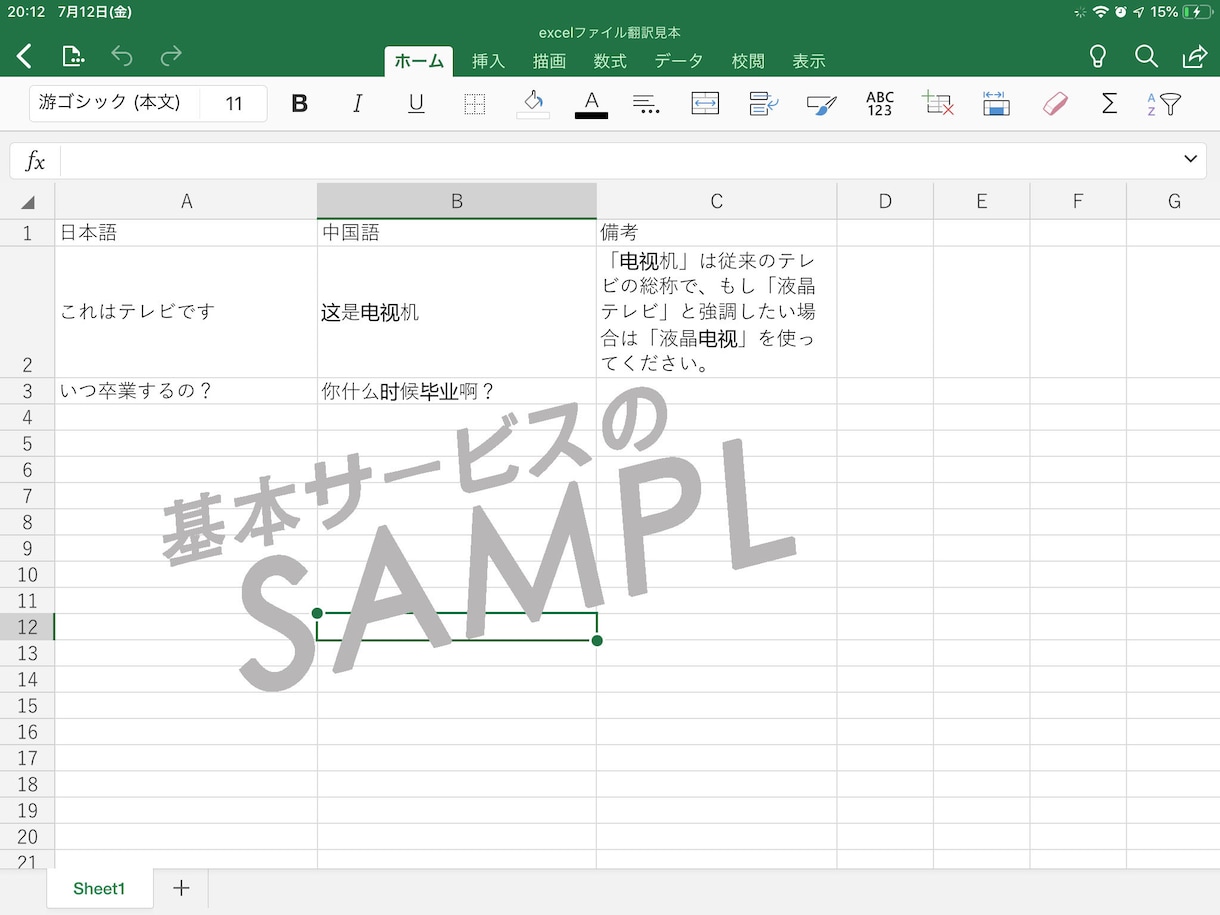
Task: Select column A header
Action: (186, 201)
